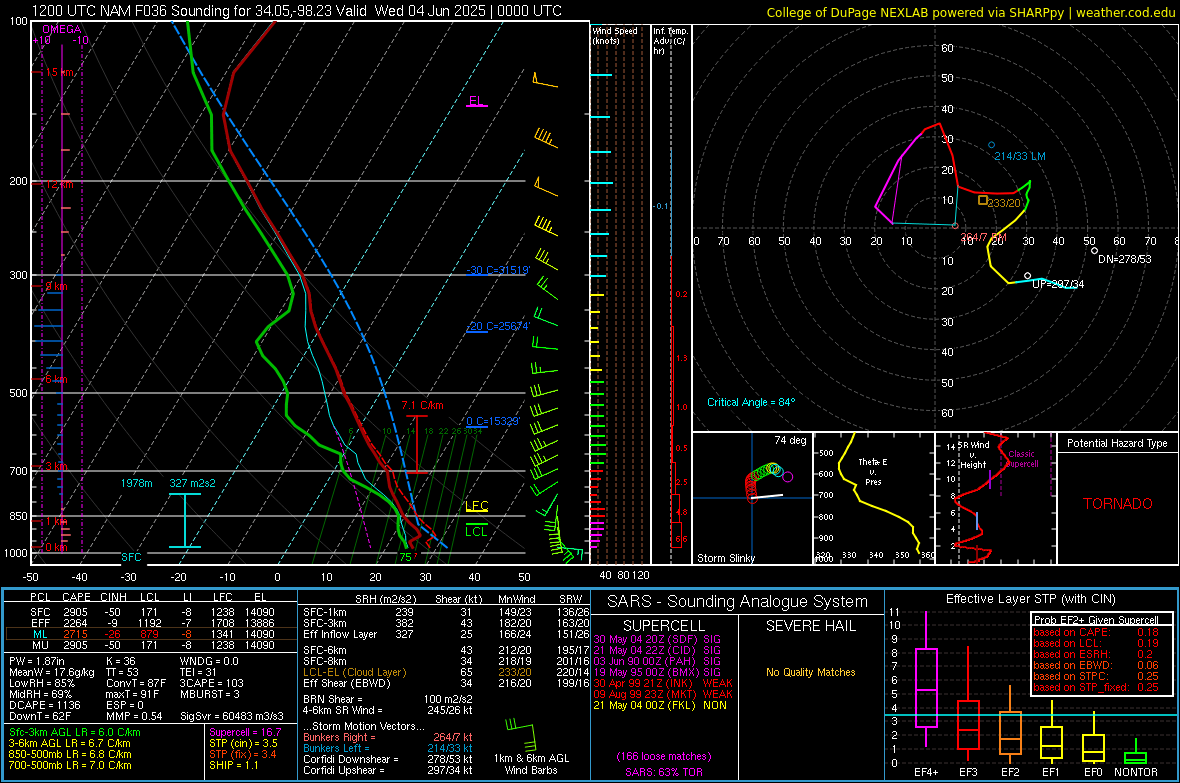Select the EFF parcel row
Image resolution: width=1180 pixels, height=783 pixels.
click(151, 623)
